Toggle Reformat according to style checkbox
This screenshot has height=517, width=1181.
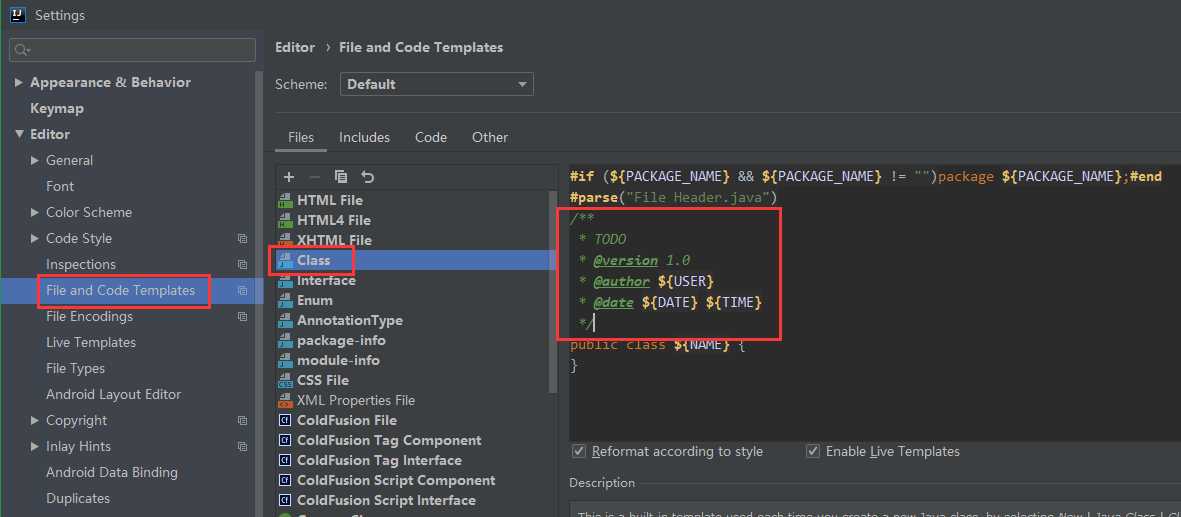(579, 451)
